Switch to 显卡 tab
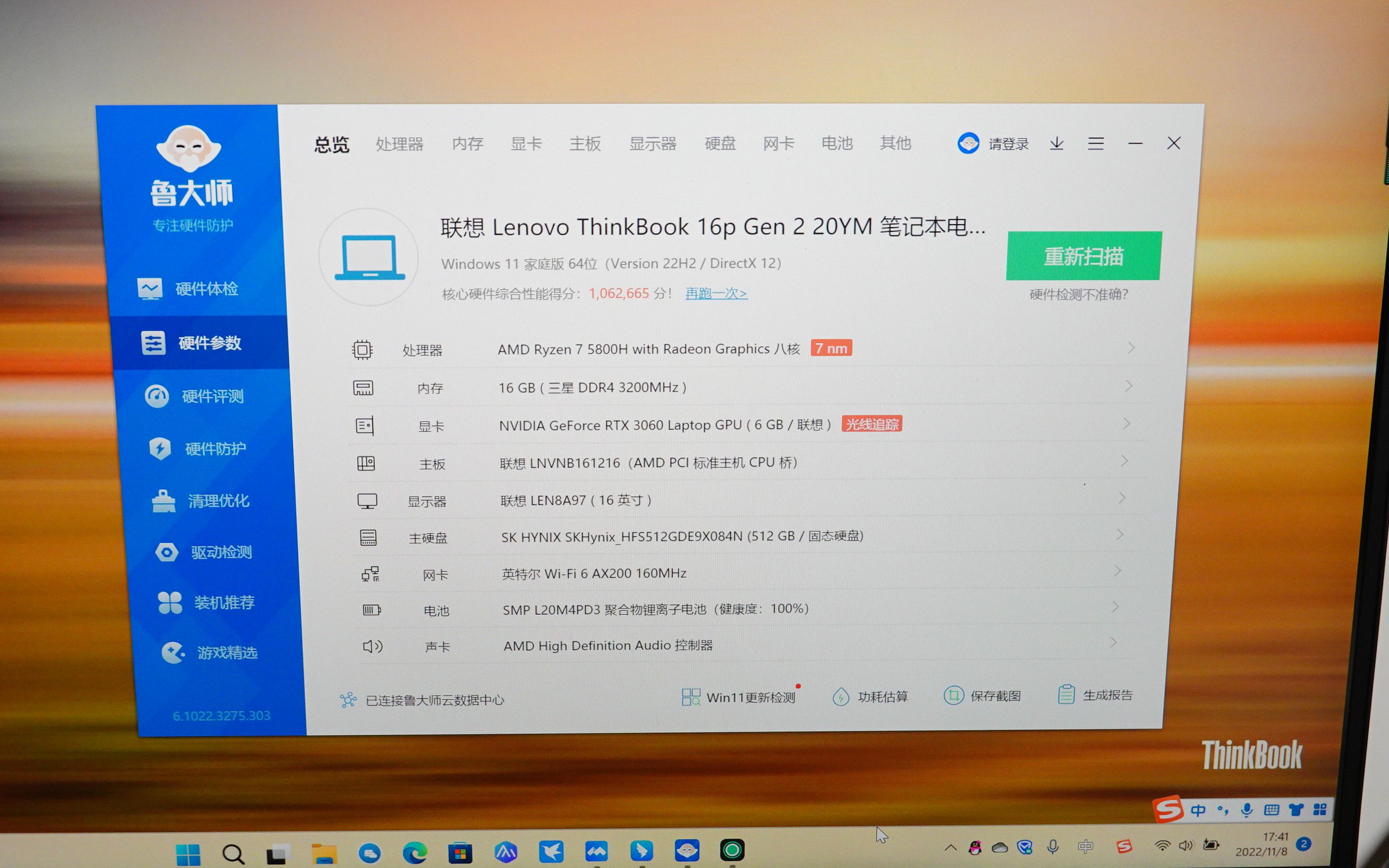1389x868 pixels. pyautogui.click(x=526, y=144)
